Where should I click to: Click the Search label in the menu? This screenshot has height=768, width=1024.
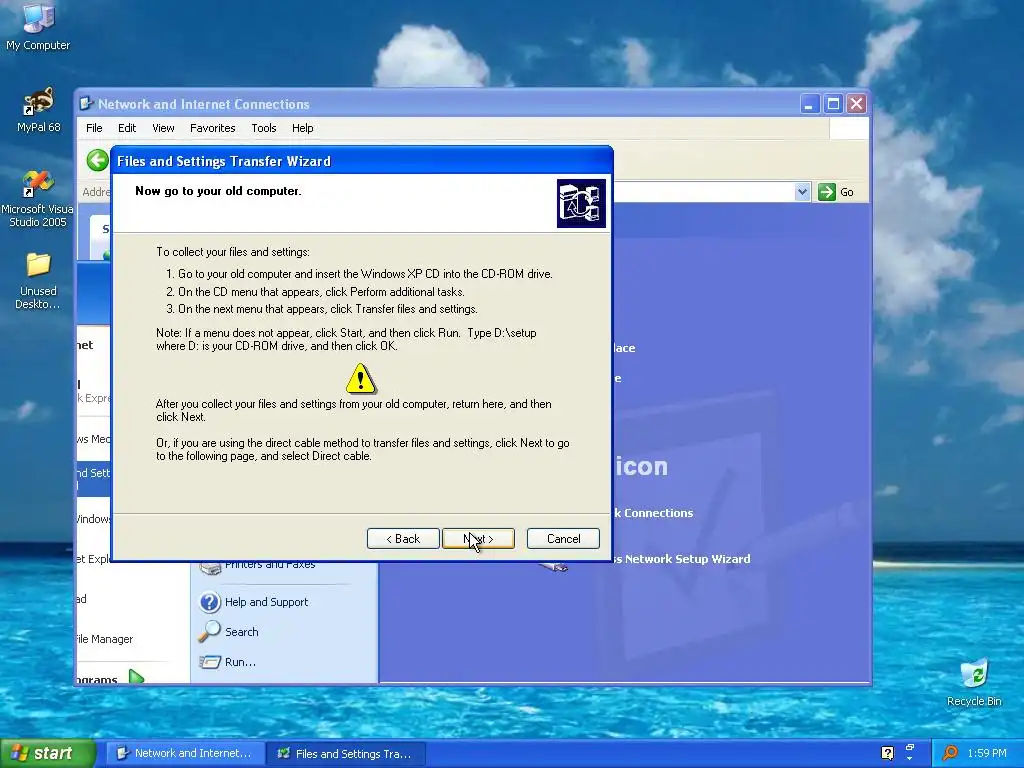pos(242,632)
